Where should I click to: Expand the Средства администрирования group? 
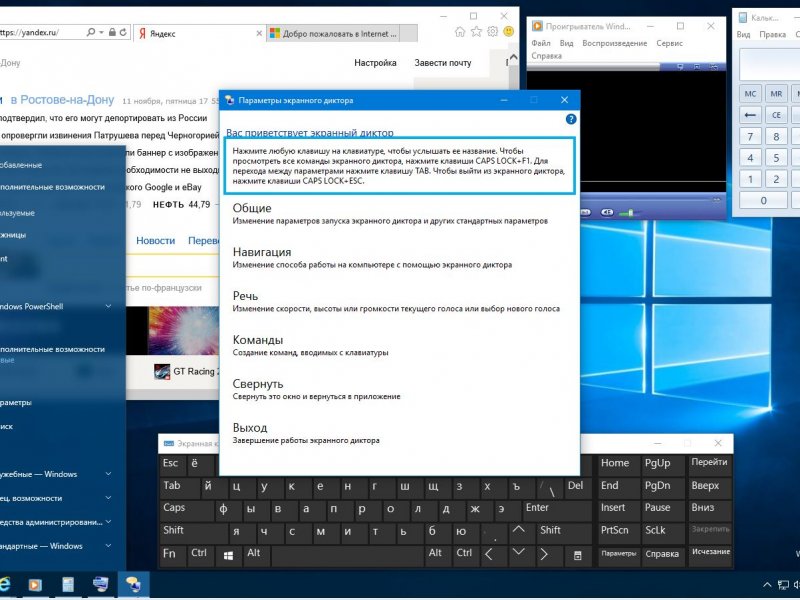[x=108, y=522]
